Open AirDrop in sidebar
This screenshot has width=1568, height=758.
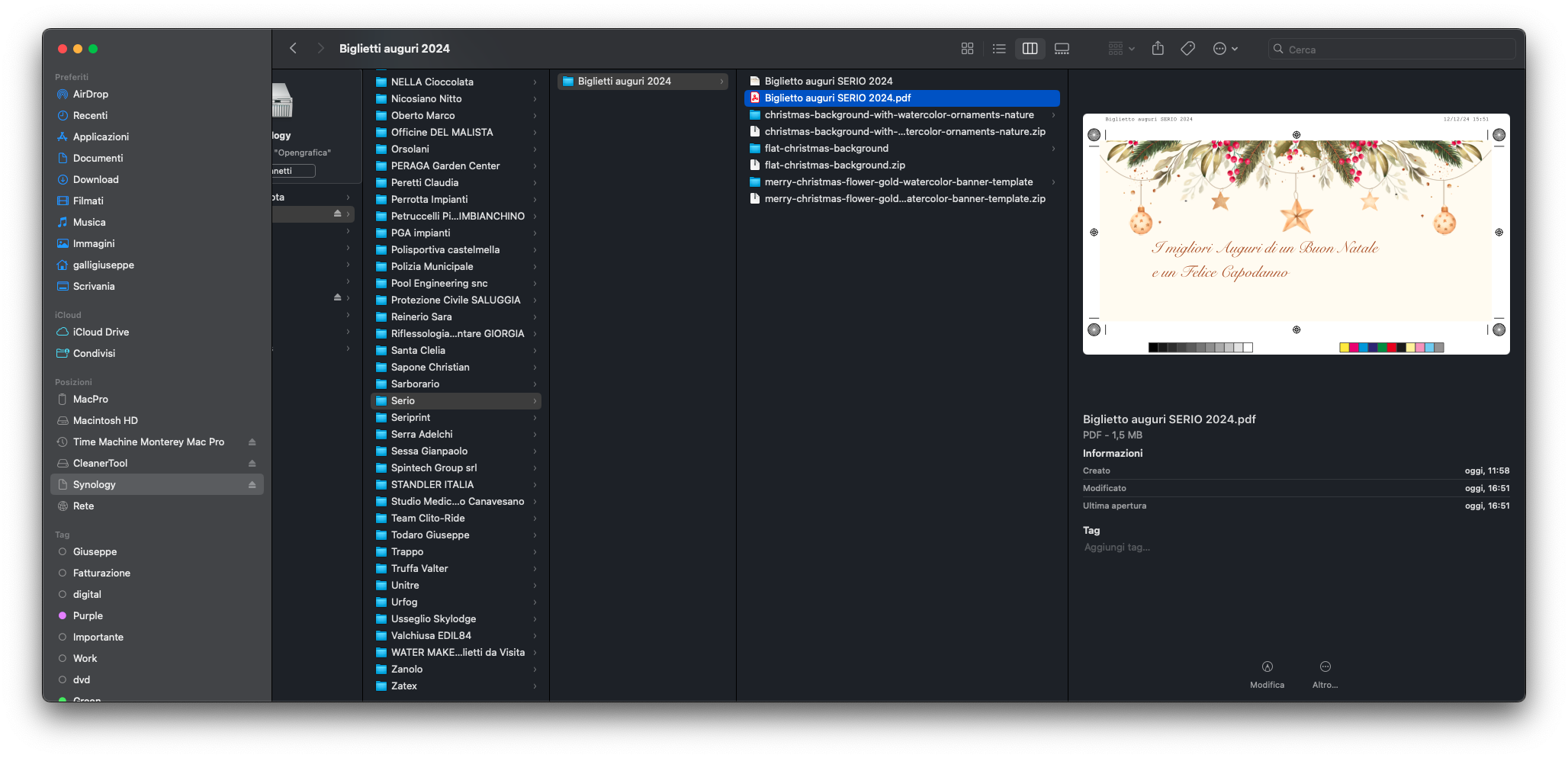click(x=90, y=95)
